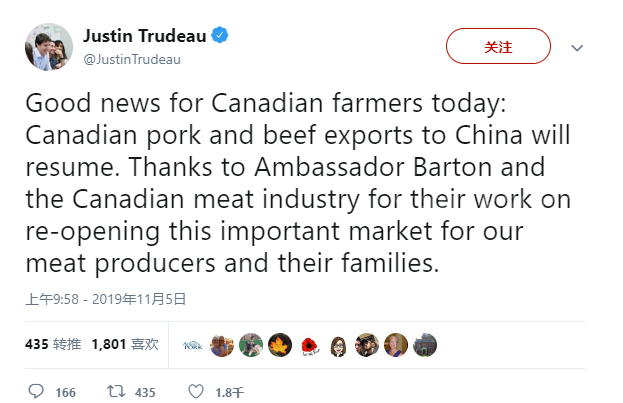
Task: View the 435 转推 retweets list
Action: click(53, 344)
